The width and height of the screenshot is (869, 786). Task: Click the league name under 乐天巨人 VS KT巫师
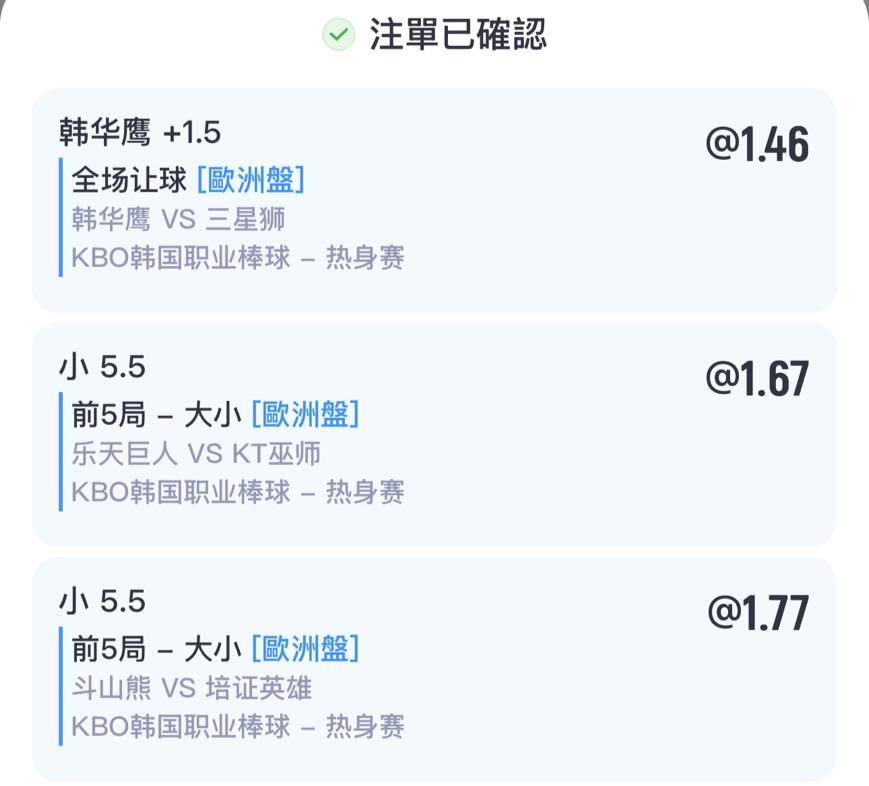(238, 492)
